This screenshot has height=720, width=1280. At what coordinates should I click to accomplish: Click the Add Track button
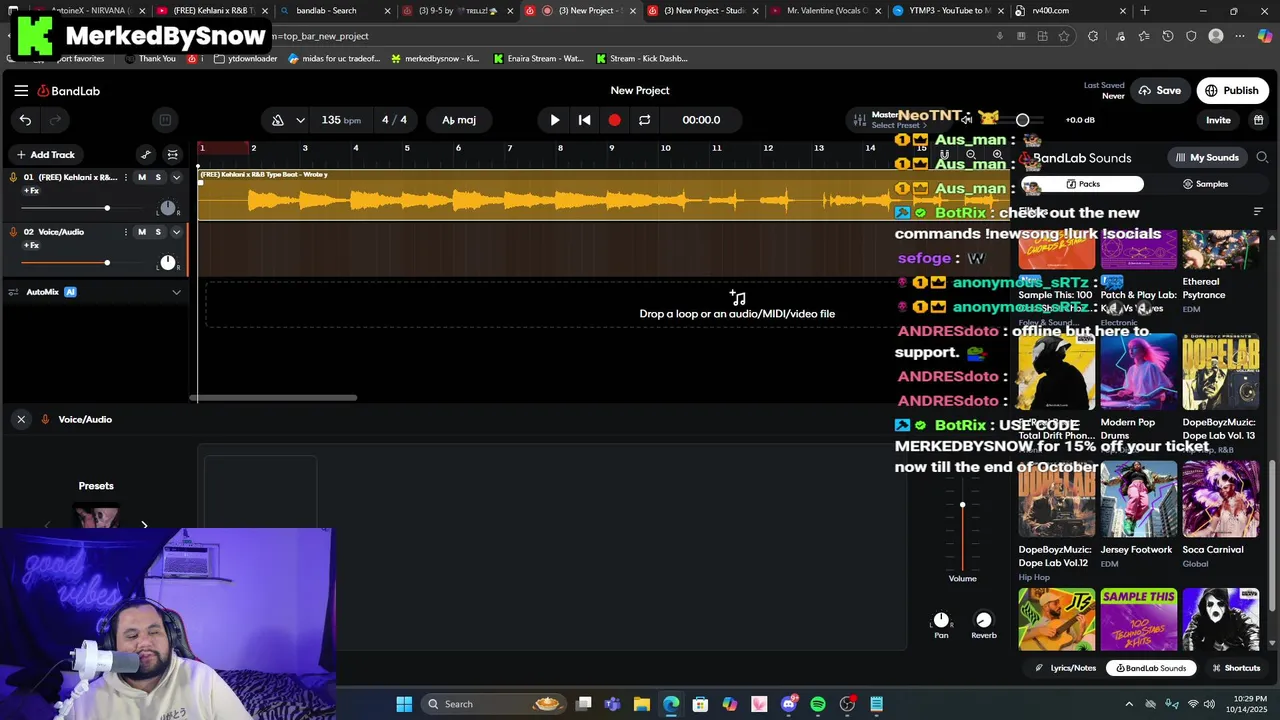tap(45, 155)
